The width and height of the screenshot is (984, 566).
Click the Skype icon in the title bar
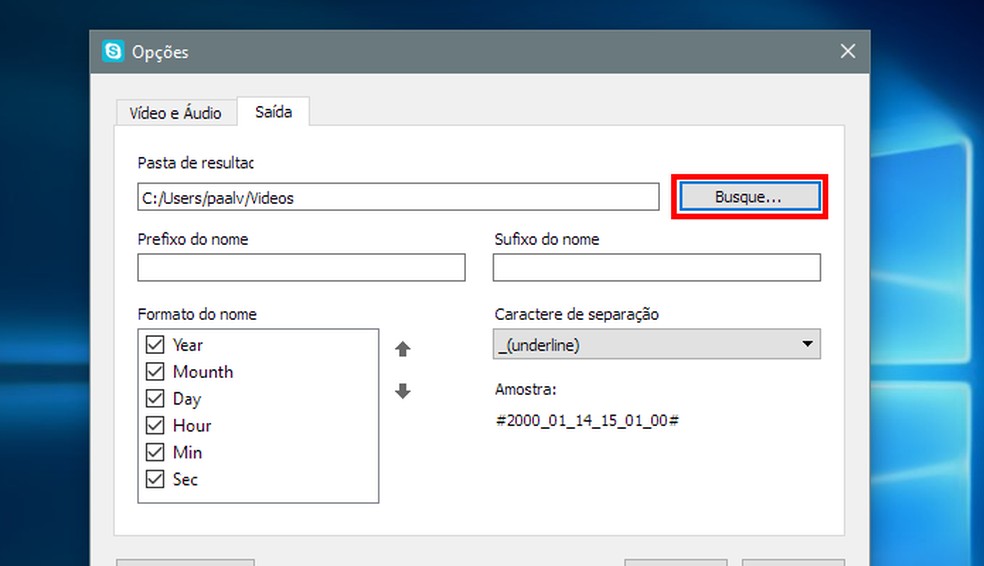[x=113, y=51]
